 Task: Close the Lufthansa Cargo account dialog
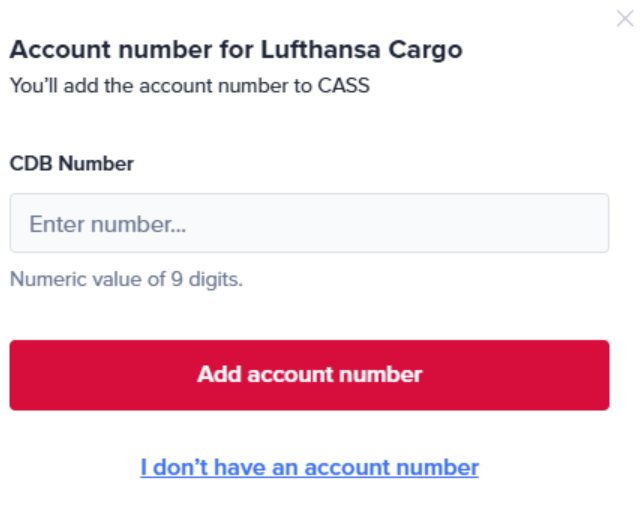point(625,18)
